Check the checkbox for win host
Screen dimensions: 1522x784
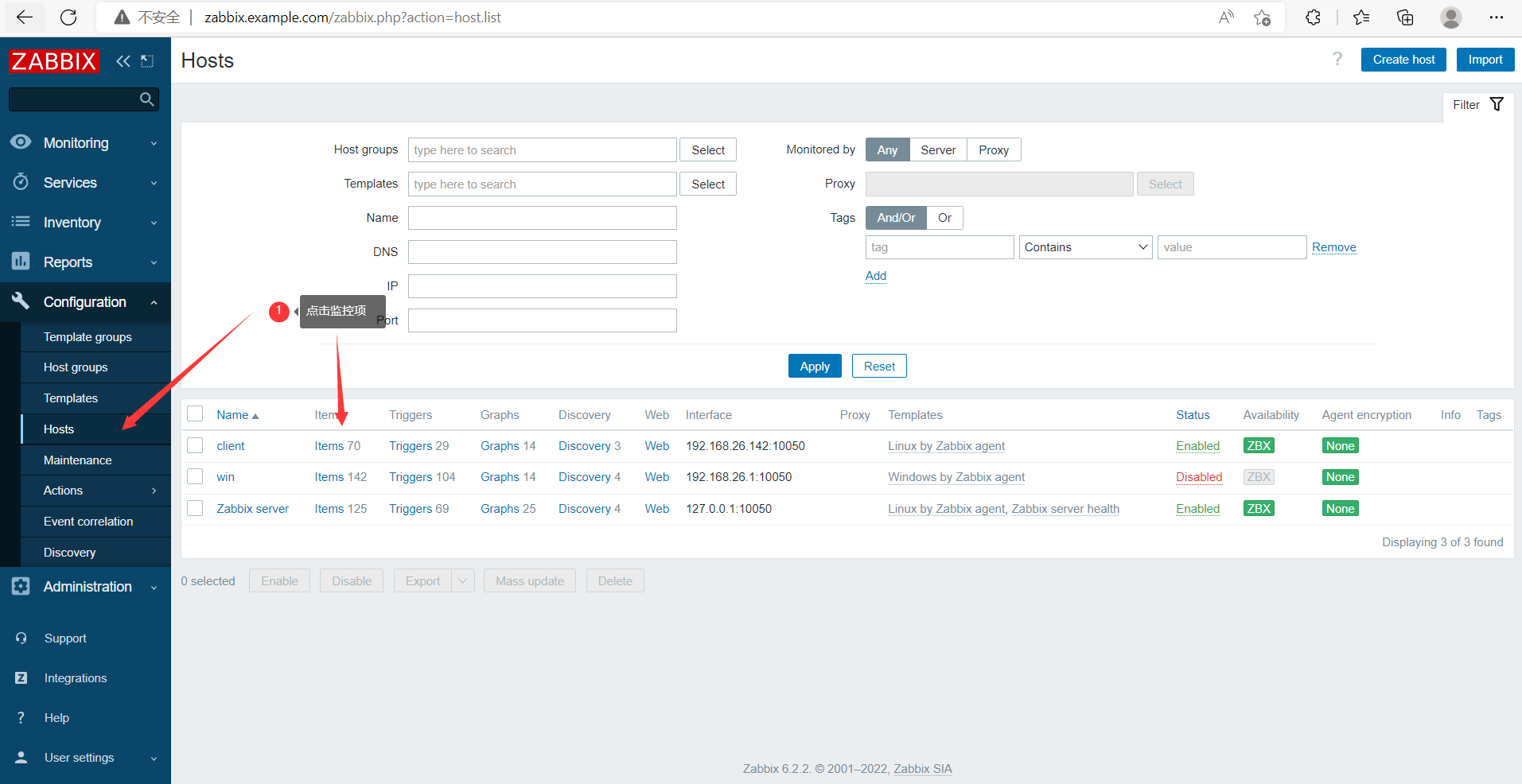(195, 476)
